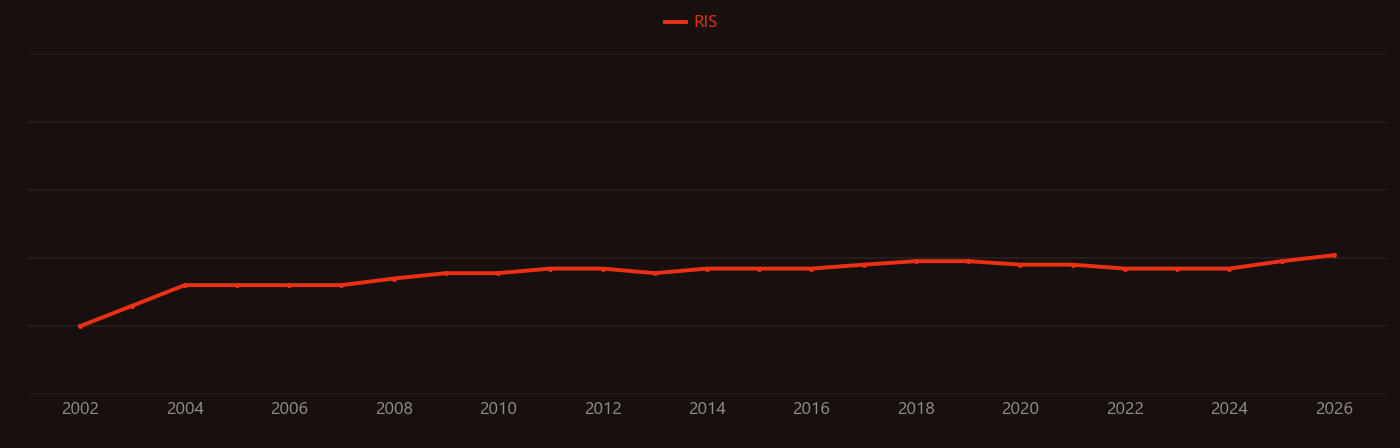Click the 2004 data point on the RIS line
This screenshot has height=448, width=1400.
click(185, 285)
